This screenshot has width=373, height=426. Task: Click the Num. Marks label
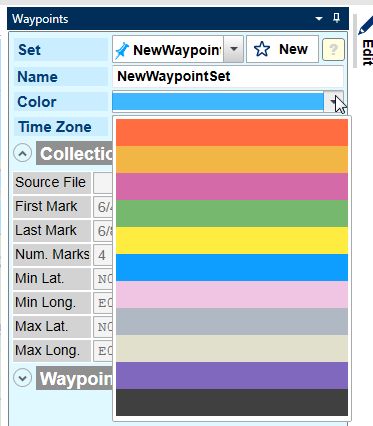pos(52,254)
